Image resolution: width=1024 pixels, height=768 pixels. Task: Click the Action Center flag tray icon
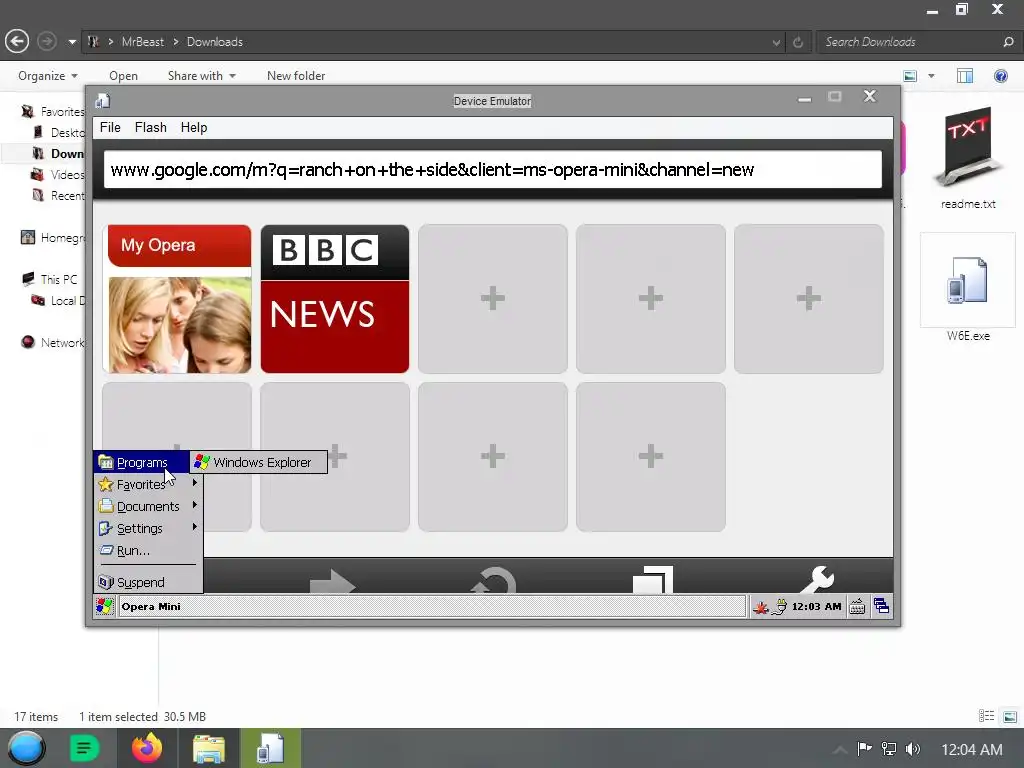pos(864,748)
